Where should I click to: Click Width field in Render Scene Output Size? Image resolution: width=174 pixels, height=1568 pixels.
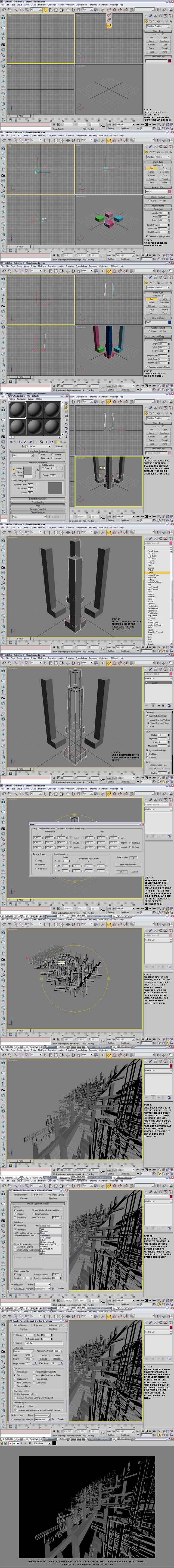tap(28, 1356)
